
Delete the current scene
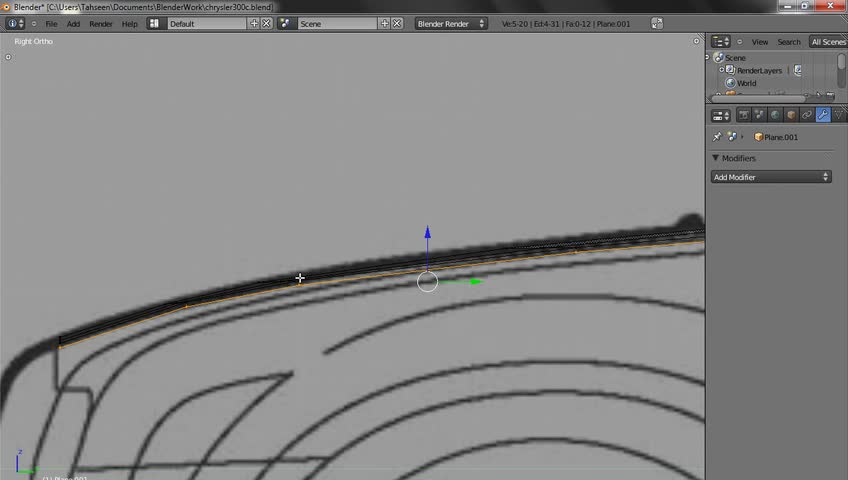(x=397, y=23)
